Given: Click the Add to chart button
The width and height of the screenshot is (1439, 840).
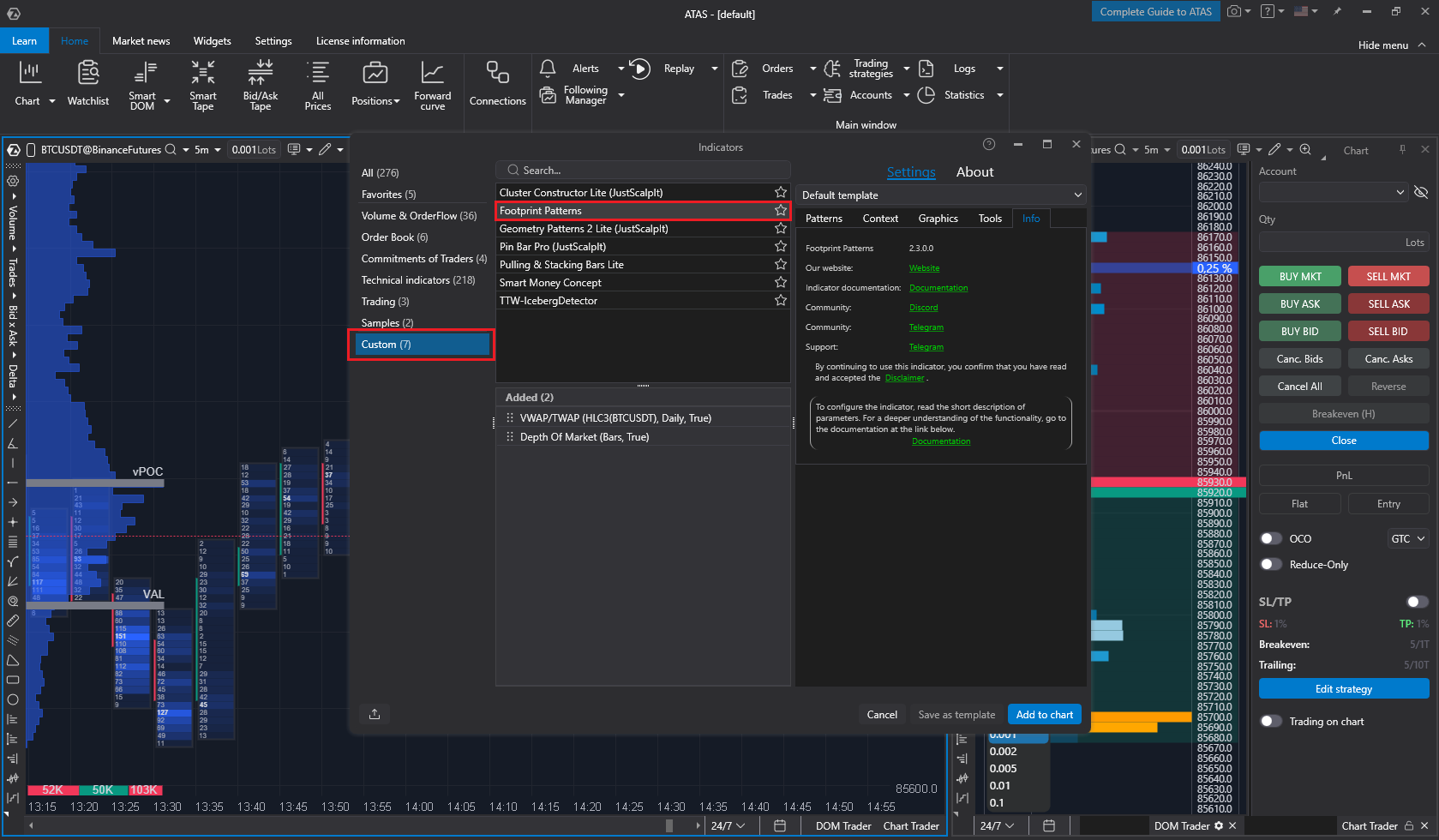Looking at the screenshot, I should pos(1044,715).
